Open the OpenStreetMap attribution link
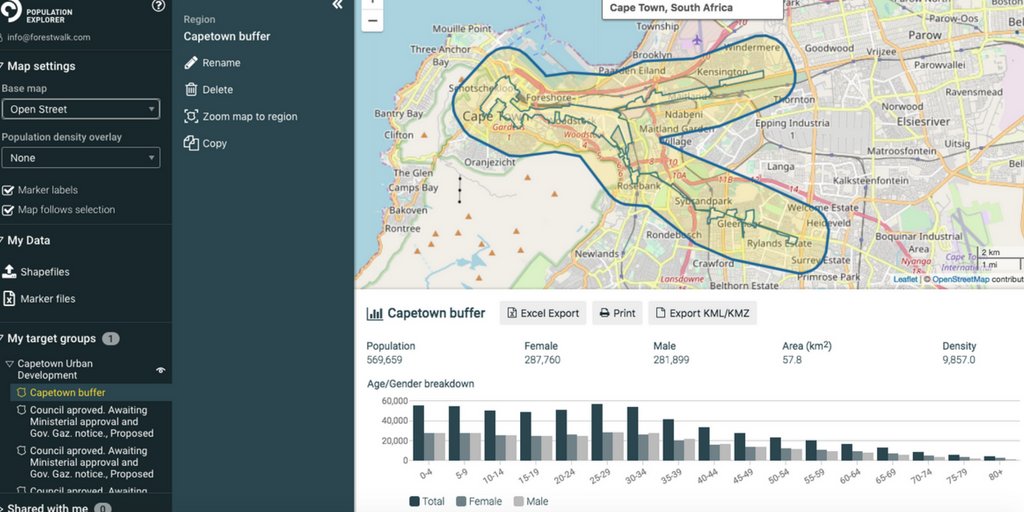This screenshot has width=1024, height=512. (960, 280)
